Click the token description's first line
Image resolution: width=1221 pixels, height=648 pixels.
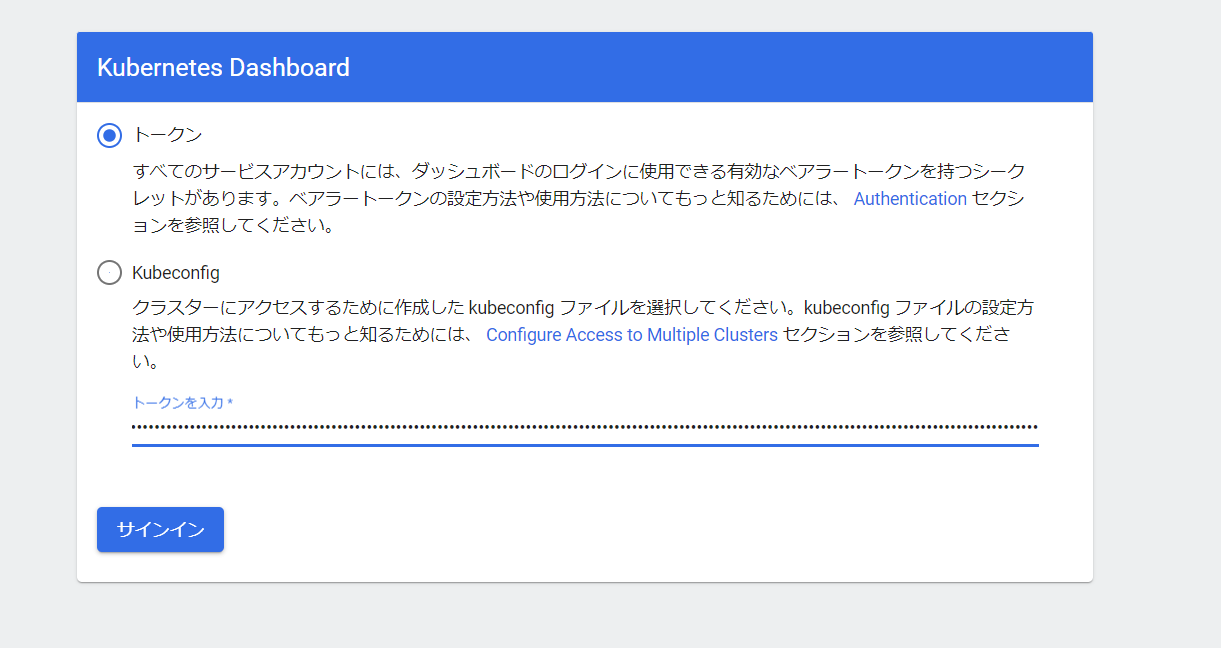pos(578,171)
